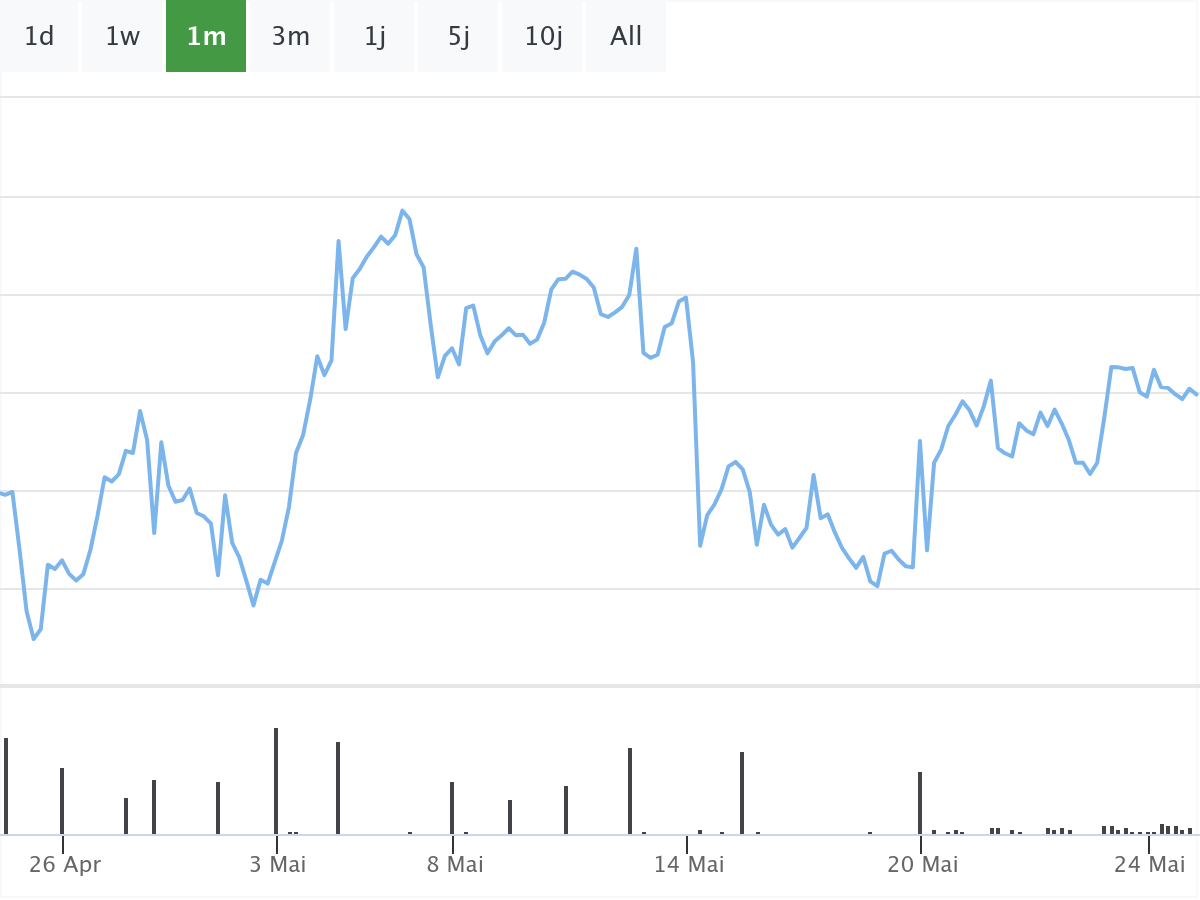Viewport: 1200px width, 900px height.
Task: Click the lowest point of the price line
Action: (34, 638)
